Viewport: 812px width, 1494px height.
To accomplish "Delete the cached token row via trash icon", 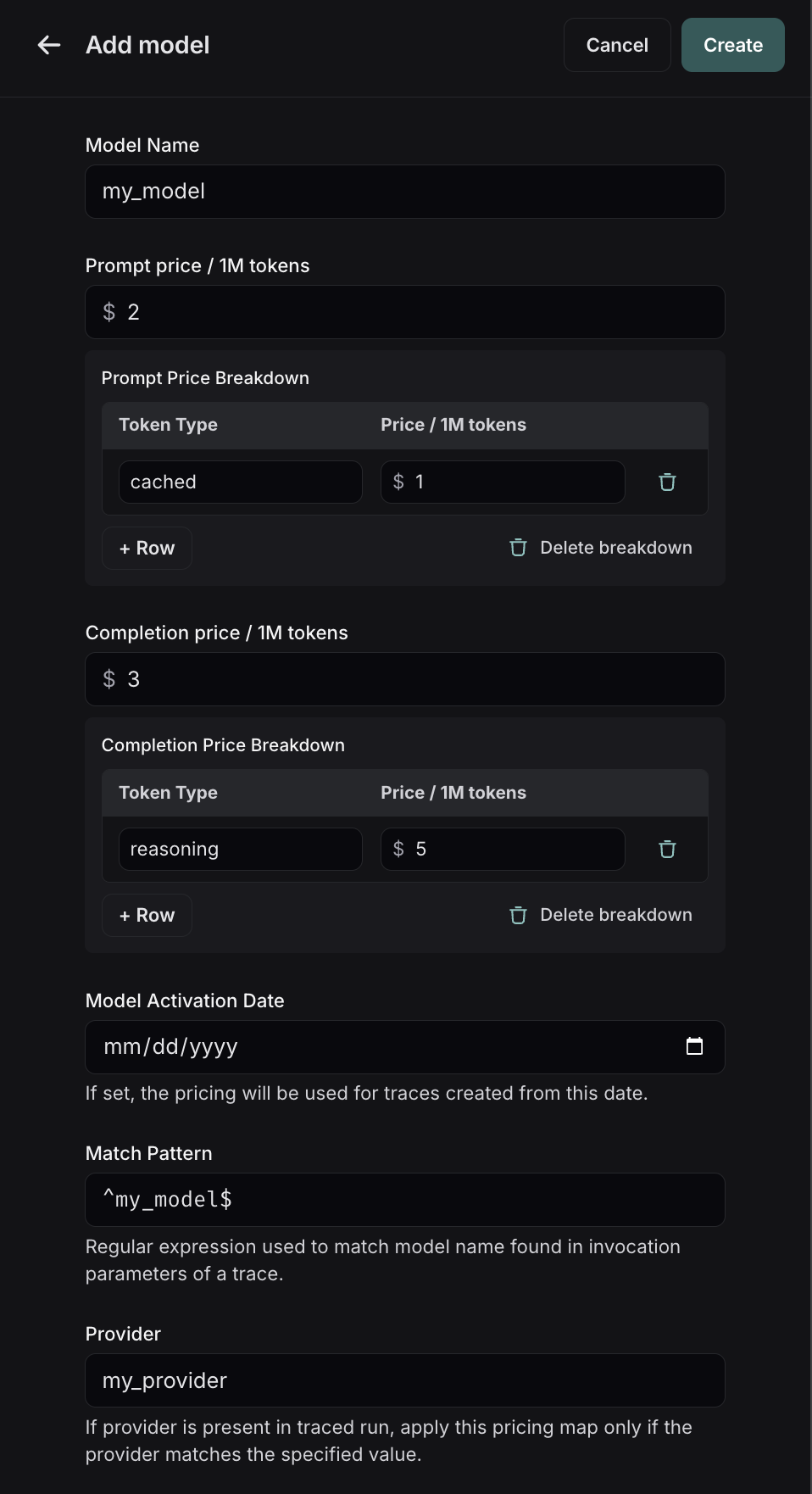I will [x=667, y=482].
